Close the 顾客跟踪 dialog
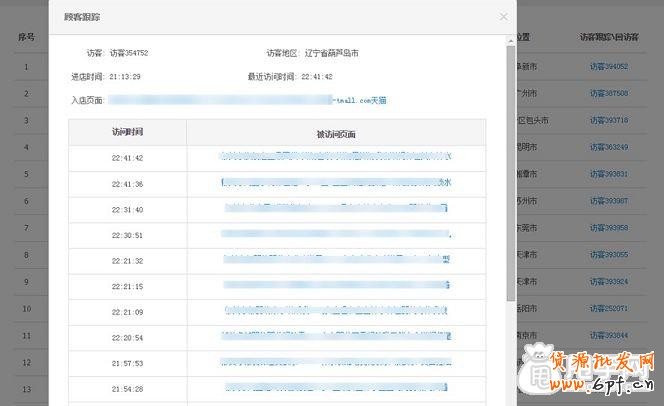Screen dimensions: 664x406 pyautogui.click(x=504, y=17)
